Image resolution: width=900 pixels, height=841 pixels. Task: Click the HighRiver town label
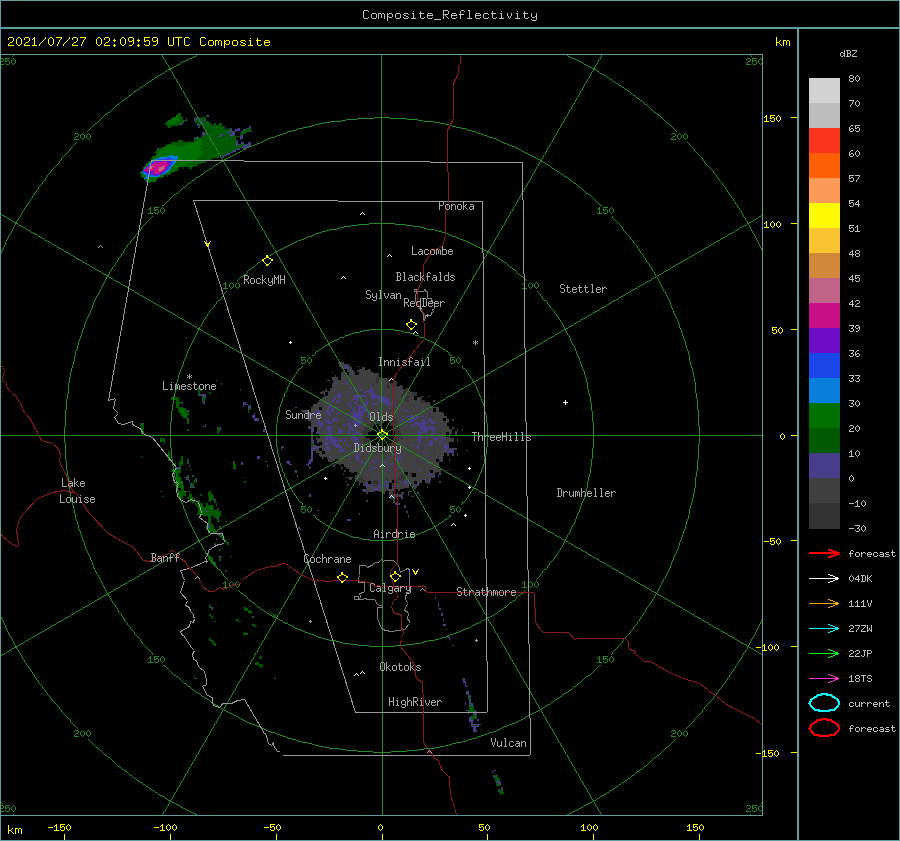click(x=415, y=703)
